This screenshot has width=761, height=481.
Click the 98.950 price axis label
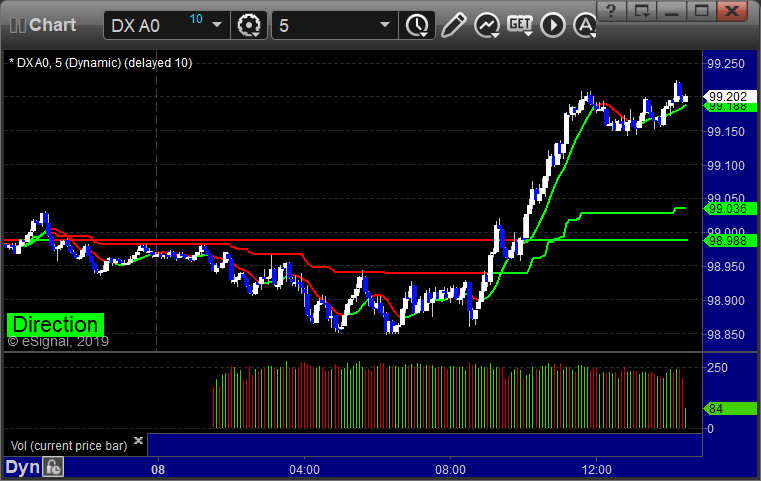coord(726,266)
